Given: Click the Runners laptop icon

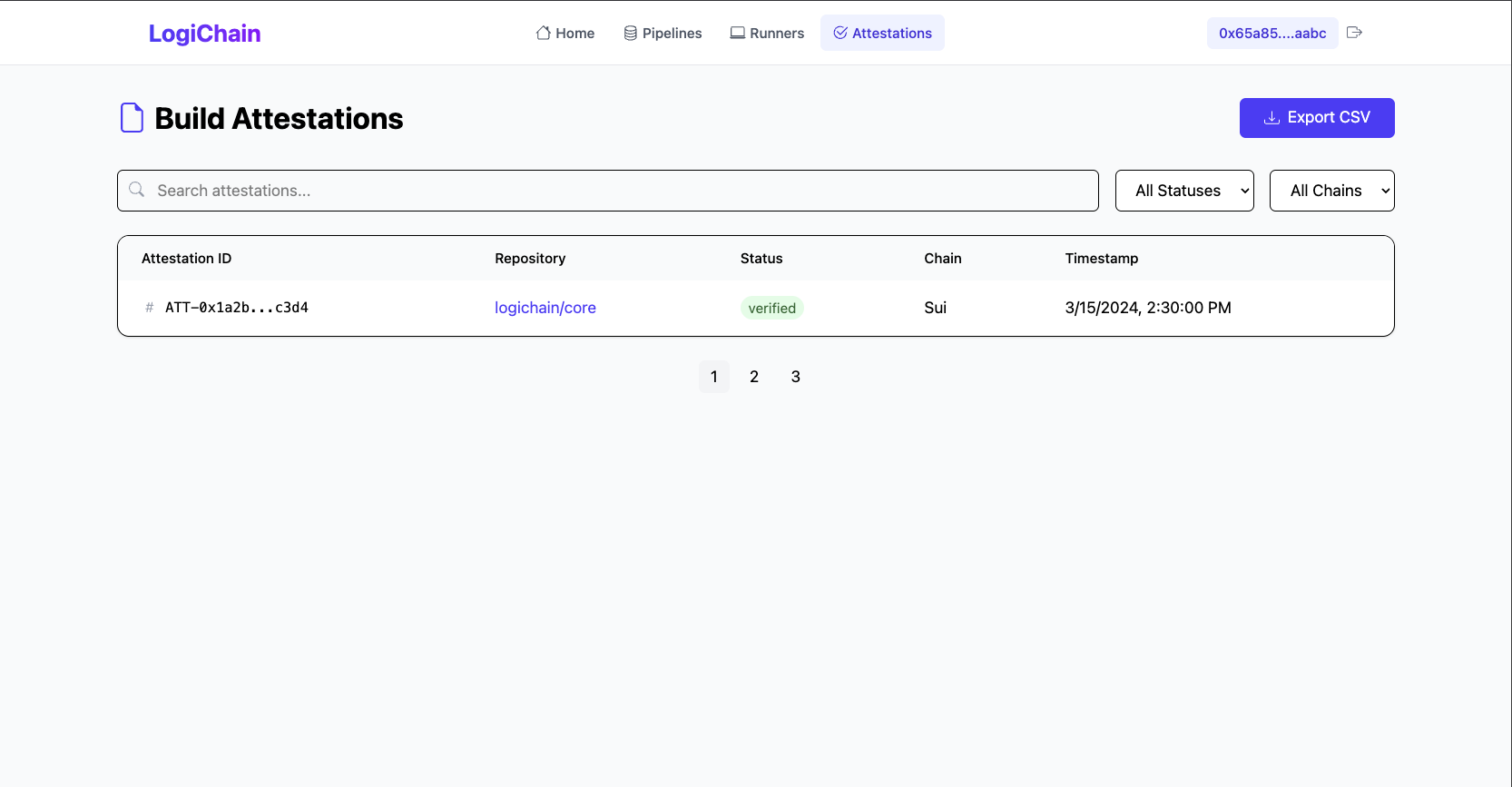Looking at the screenshot, I should tap(738, 33).
